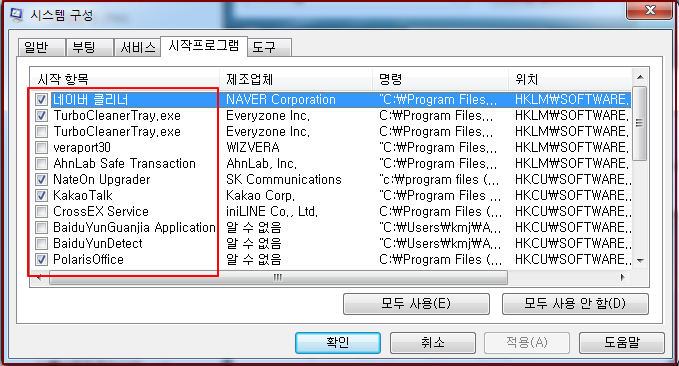679x366 pixels.
Task: Tick the BaiduYunDetect checkbox
Action: pyautogui.click(x=42, y=244)
